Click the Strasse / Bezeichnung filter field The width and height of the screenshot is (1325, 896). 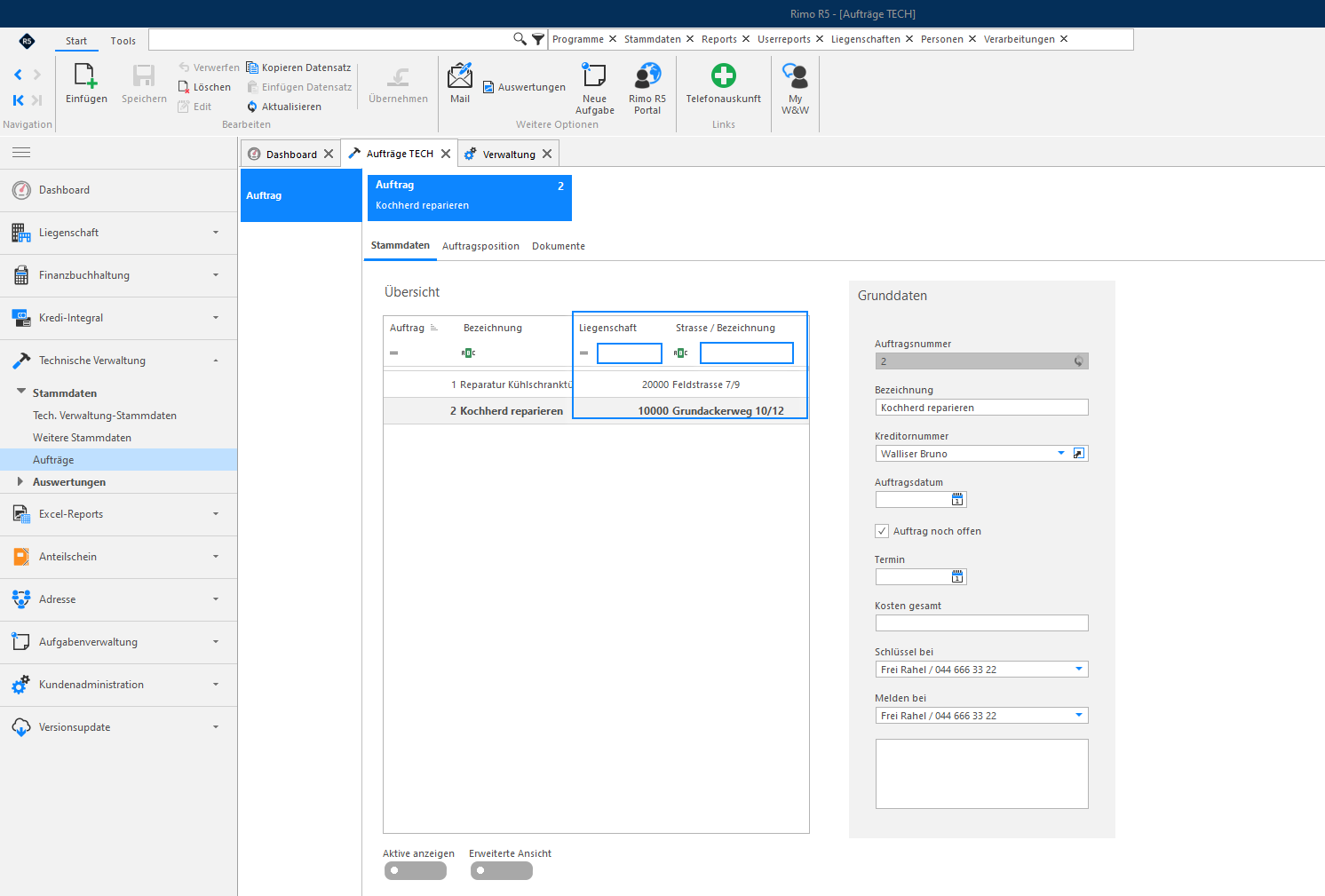747,353
